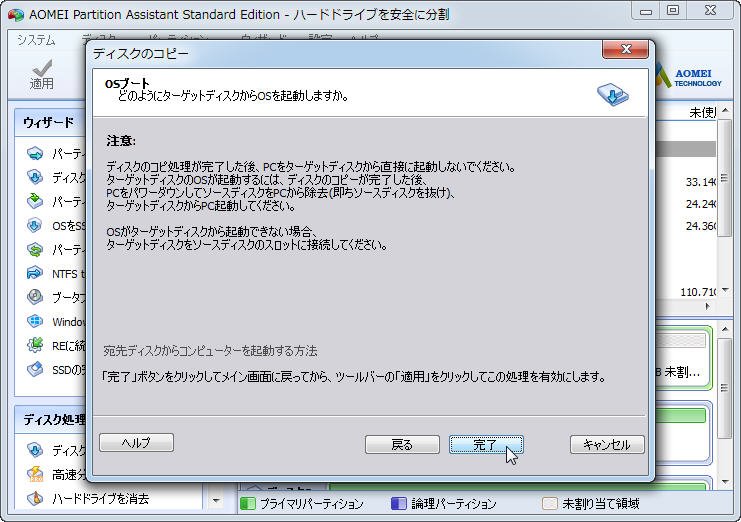The height and width of the screenshot is (522, 741).
Task: Click the 論理パーティション blue legend swatch
Action: (398, 504)
